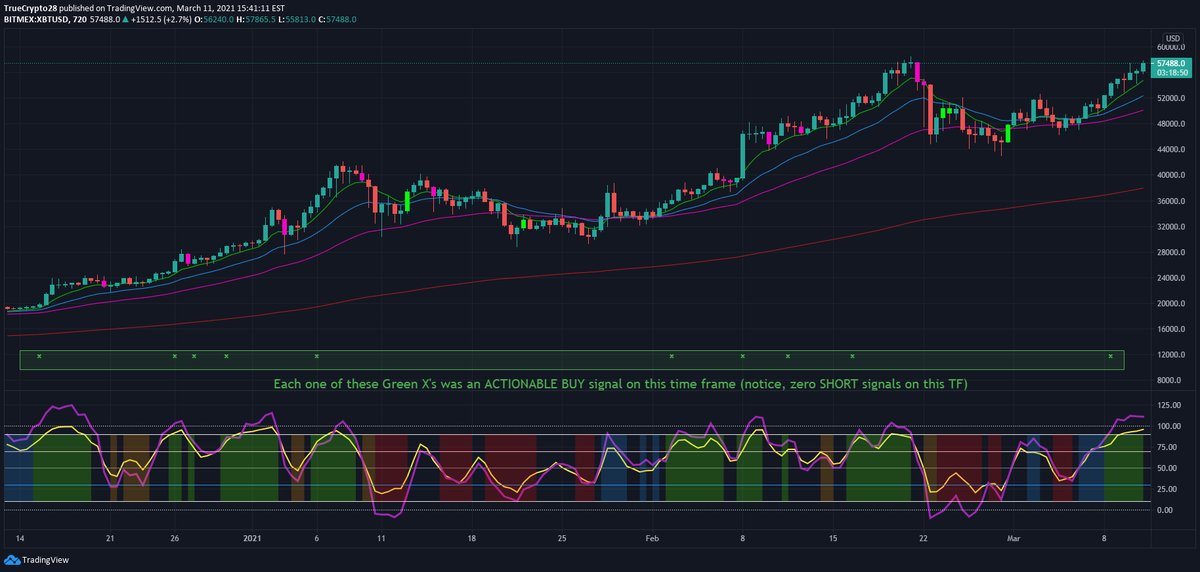Click the 24000.0 price axis label

(1171, 278)
